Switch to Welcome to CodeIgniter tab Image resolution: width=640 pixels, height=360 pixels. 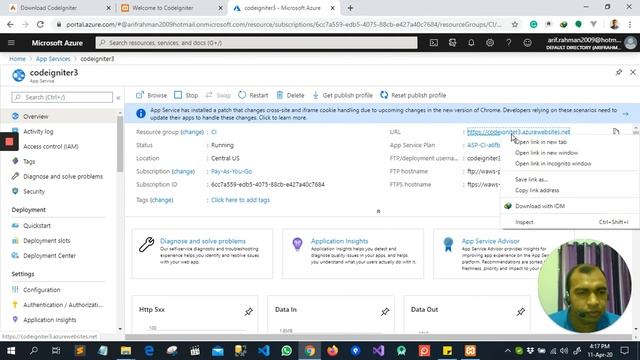tap(171, 8)
